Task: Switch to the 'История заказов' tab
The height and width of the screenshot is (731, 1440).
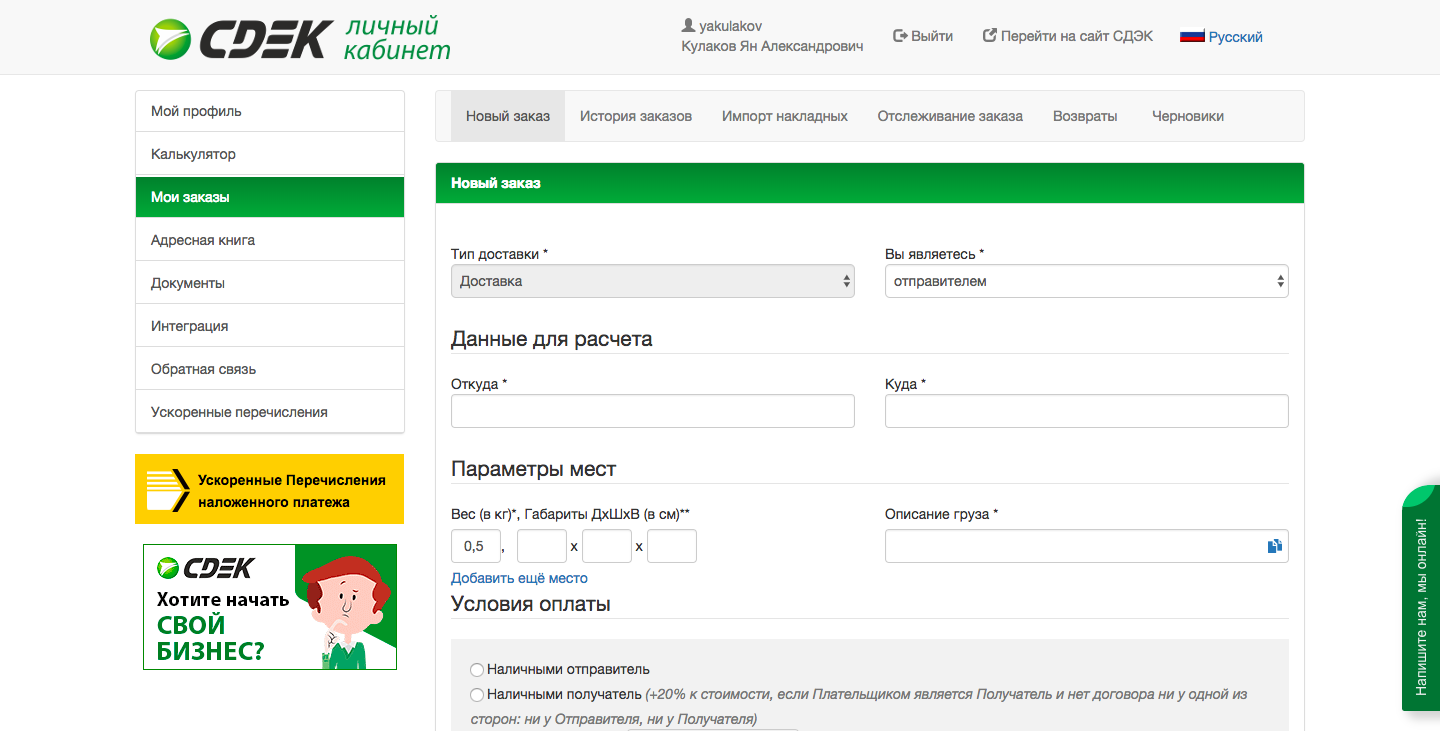Action: point(636,116)
